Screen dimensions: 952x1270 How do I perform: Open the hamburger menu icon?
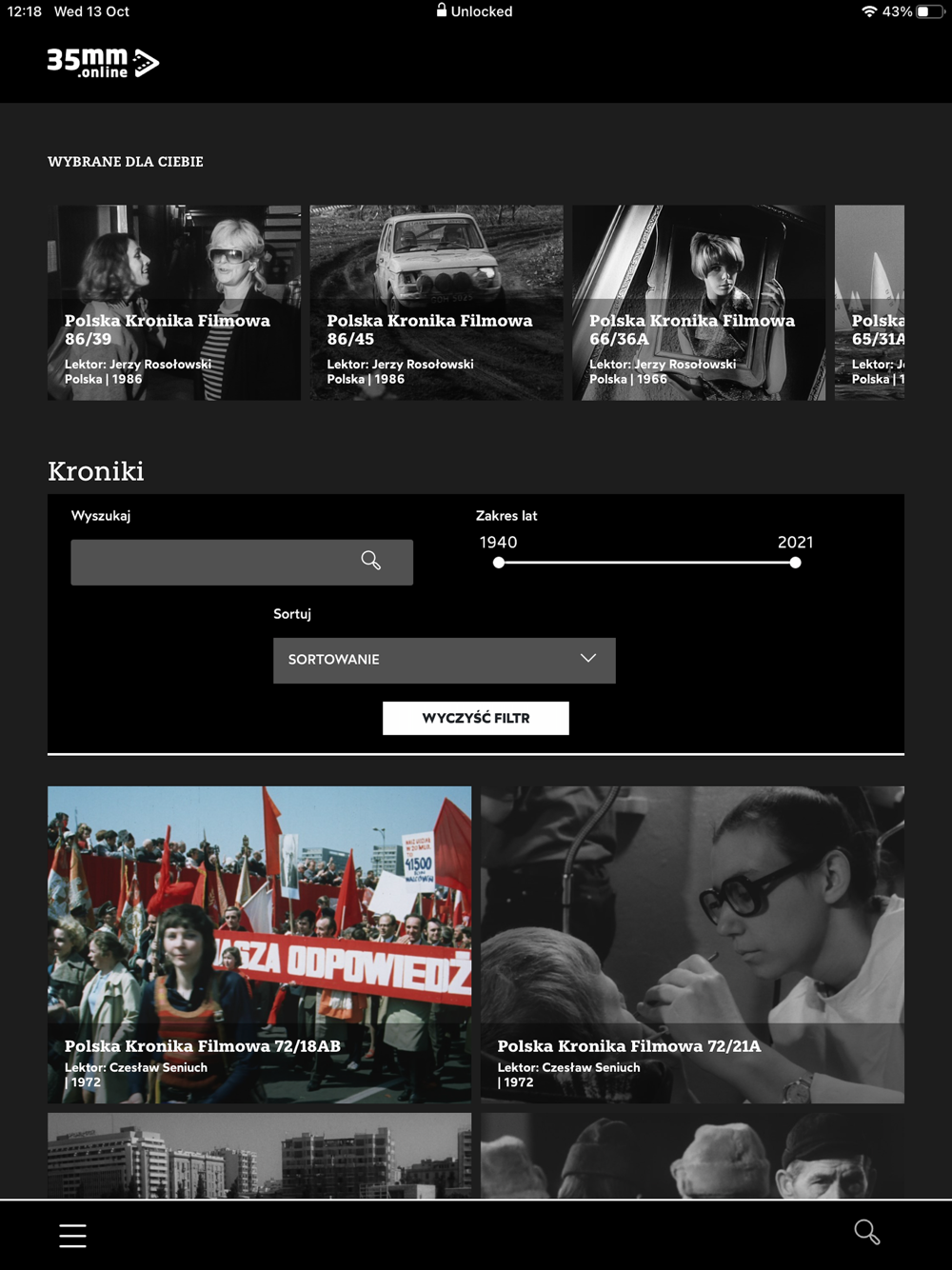[72, 1235]
